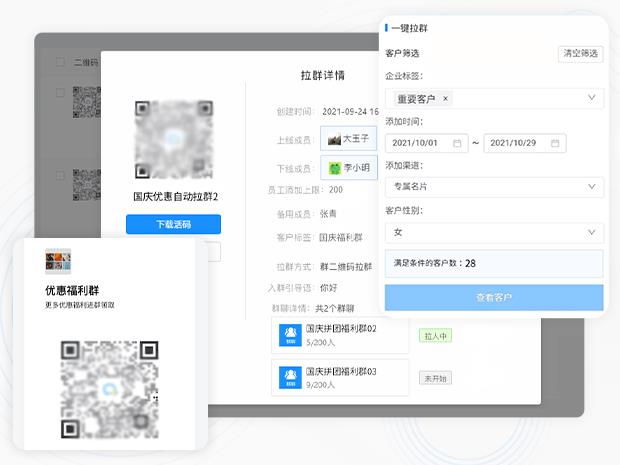Open the 专属名片 channel dropdown
This screenshot has height=465, width=620.
point(494,187)
